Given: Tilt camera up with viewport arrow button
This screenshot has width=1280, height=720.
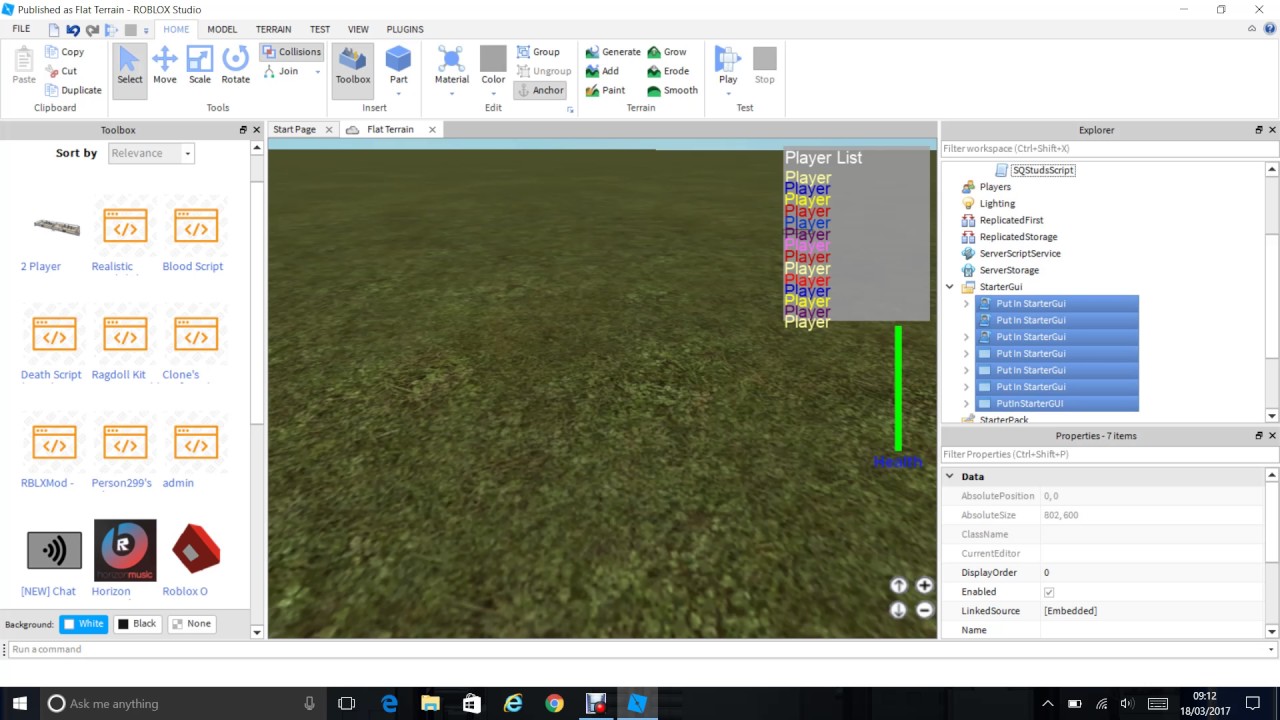Looking at the screenshot, I should [898, 586].
